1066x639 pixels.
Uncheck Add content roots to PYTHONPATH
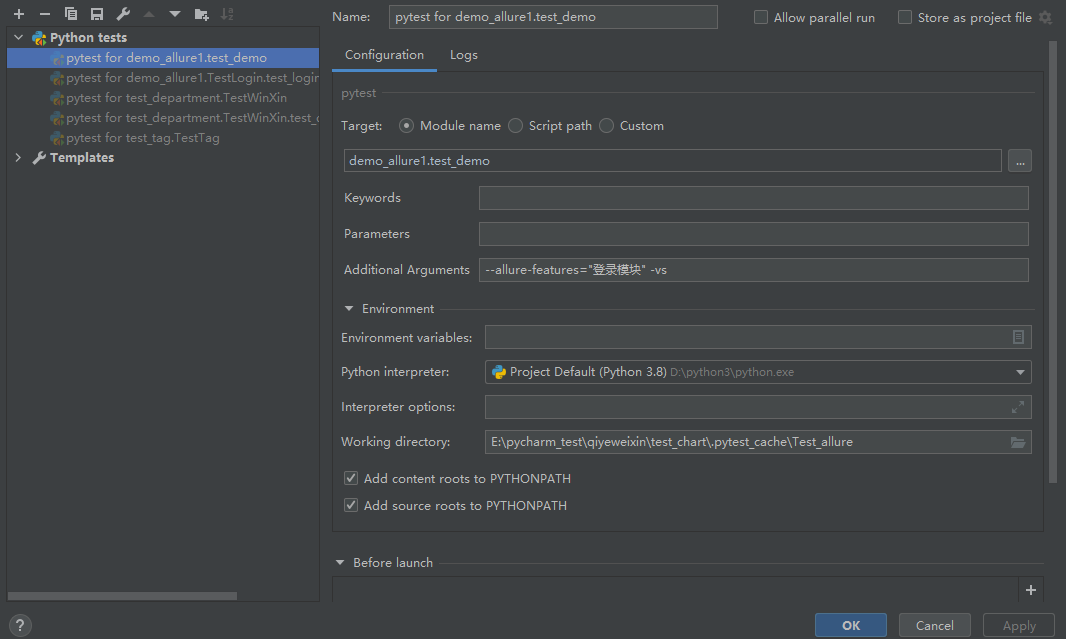click(x=351, y=479)
